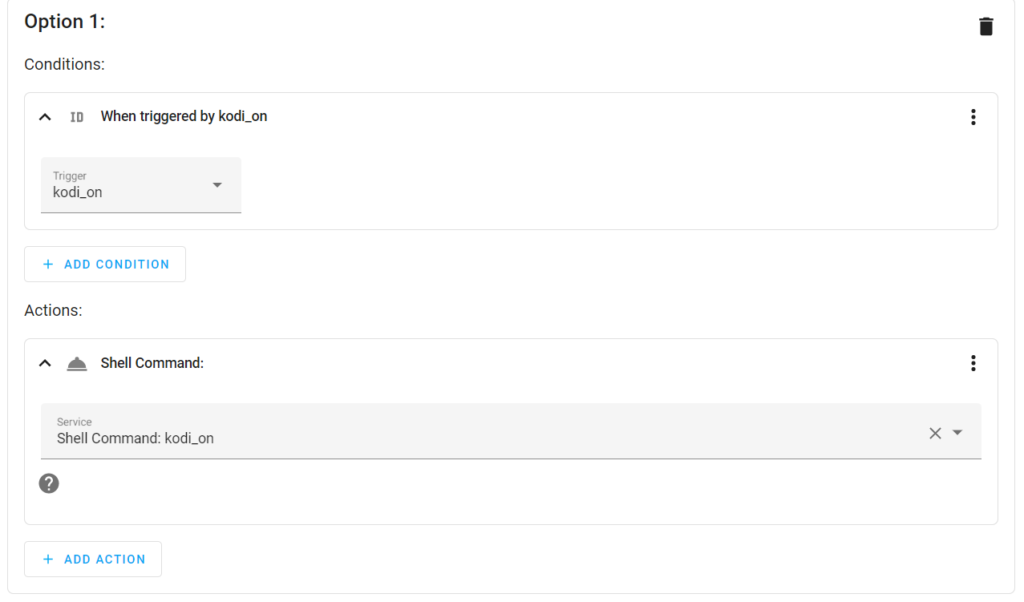Click 'Shell Command:' action header text
Viewport: 1024px width, 602px height.
tap(152, 363)
